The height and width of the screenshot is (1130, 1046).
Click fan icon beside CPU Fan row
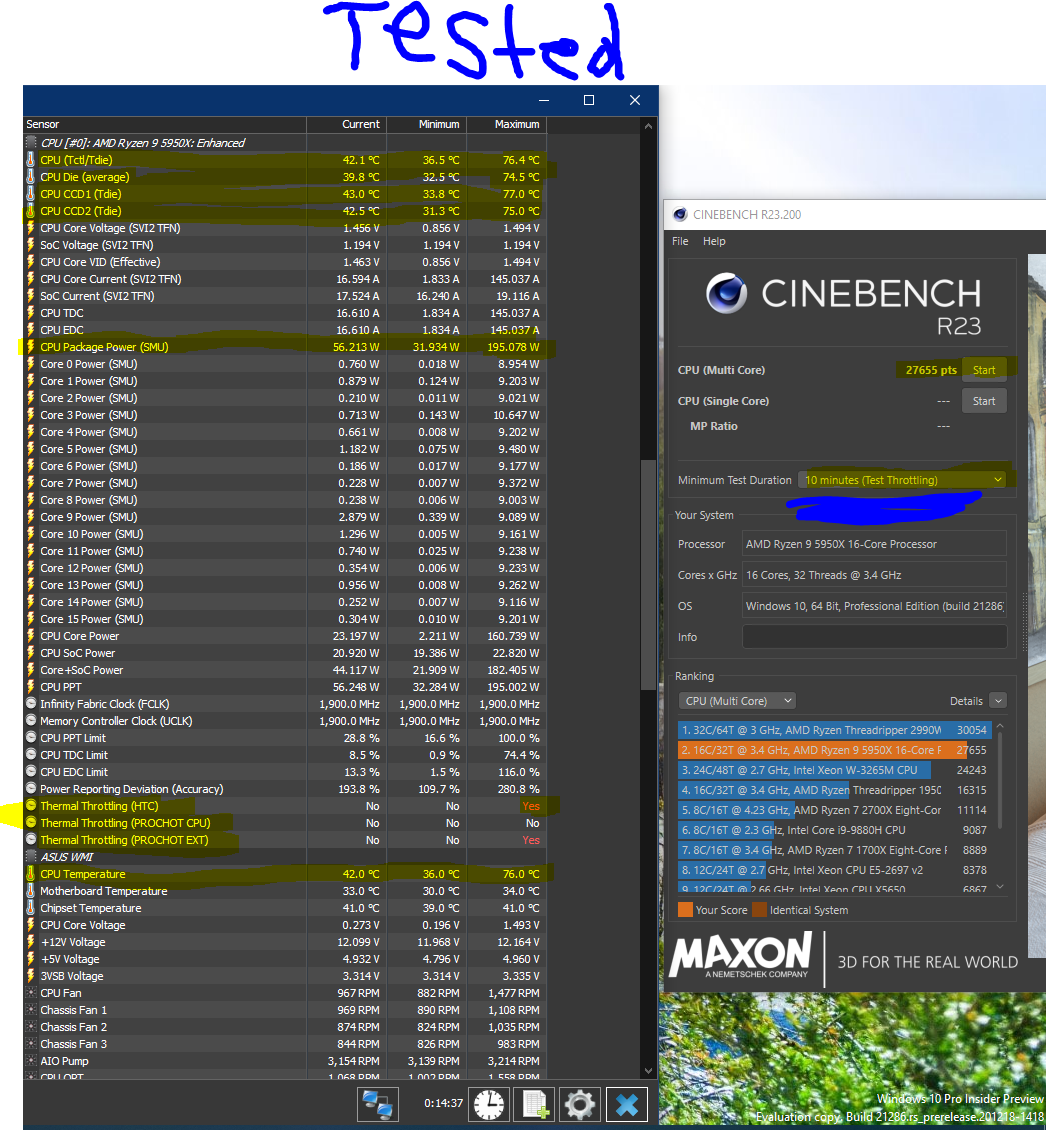30,992
